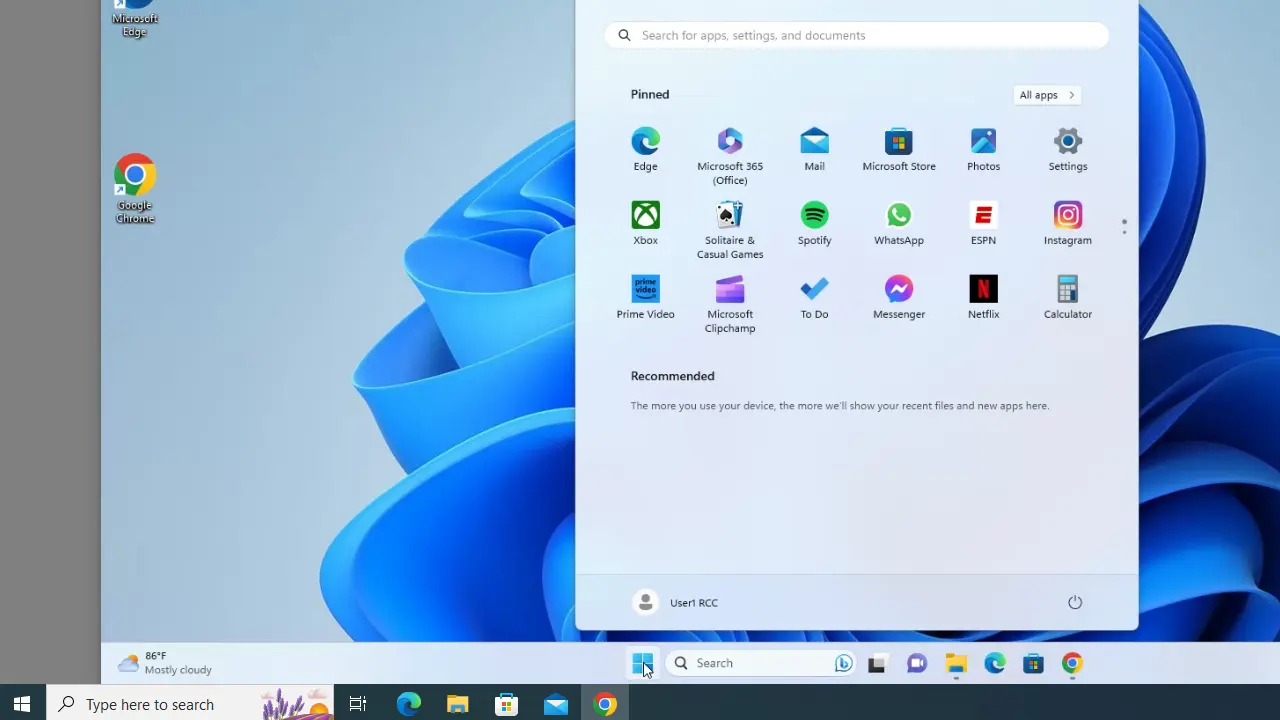
Task: Open Microsoft Store on the host taskbar
Action: click(507, 704)
